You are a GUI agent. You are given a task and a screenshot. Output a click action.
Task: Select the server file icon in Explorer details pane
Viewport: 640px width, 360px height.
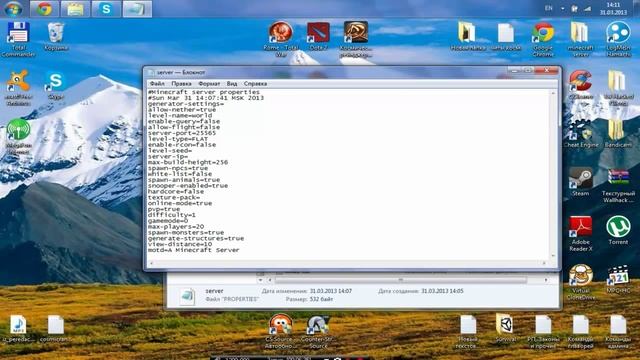tap(187, 296)
